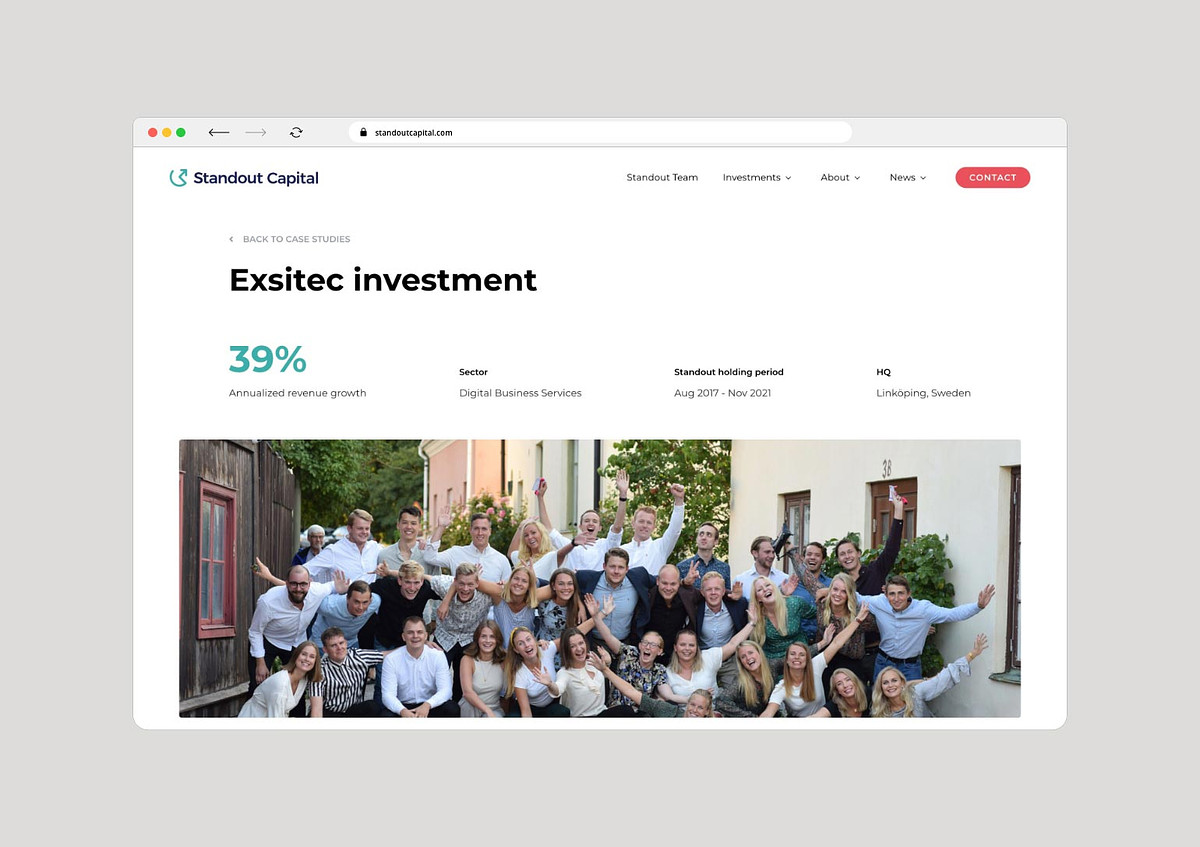Click the standoutcapital.com address bar
The height and width of the screenshot is (847, 1200).
pyautogui.click(x=600, y=132)
